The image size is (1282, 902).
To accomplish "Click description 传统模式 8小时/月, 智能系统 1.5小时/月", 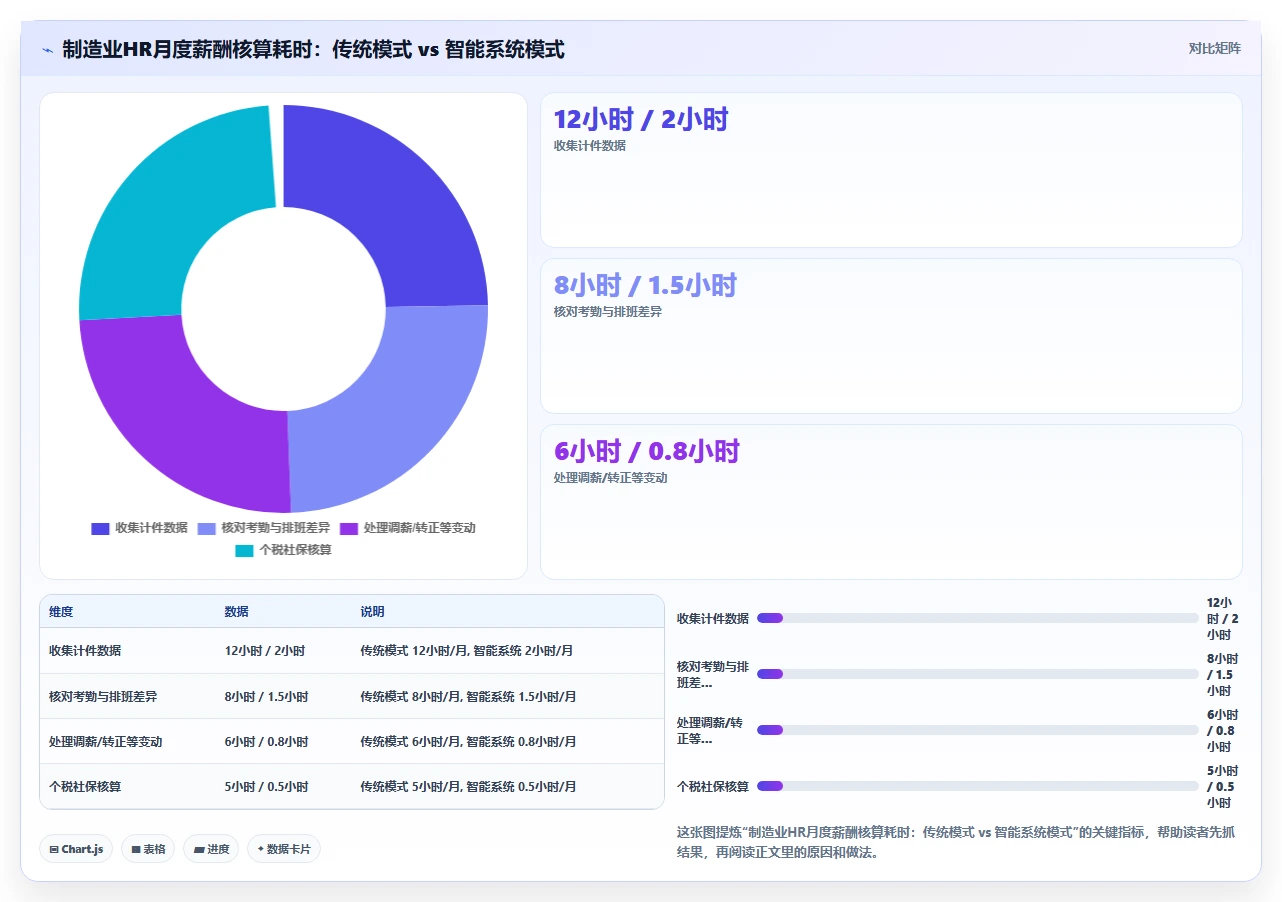I will (469, 697).
